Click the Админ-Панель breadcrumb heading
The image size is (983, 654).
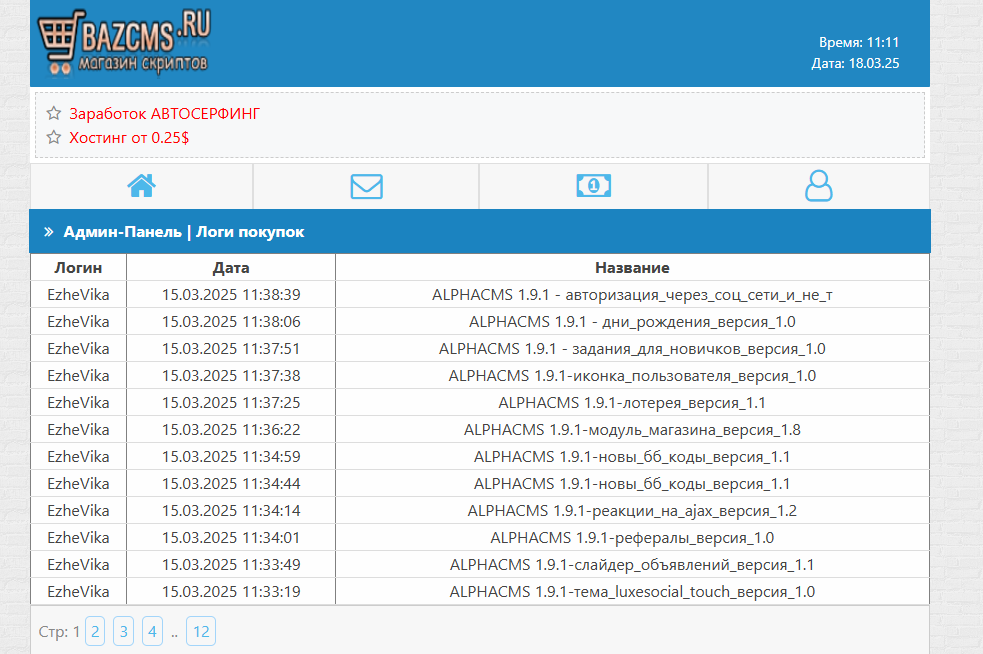[122, 232]
